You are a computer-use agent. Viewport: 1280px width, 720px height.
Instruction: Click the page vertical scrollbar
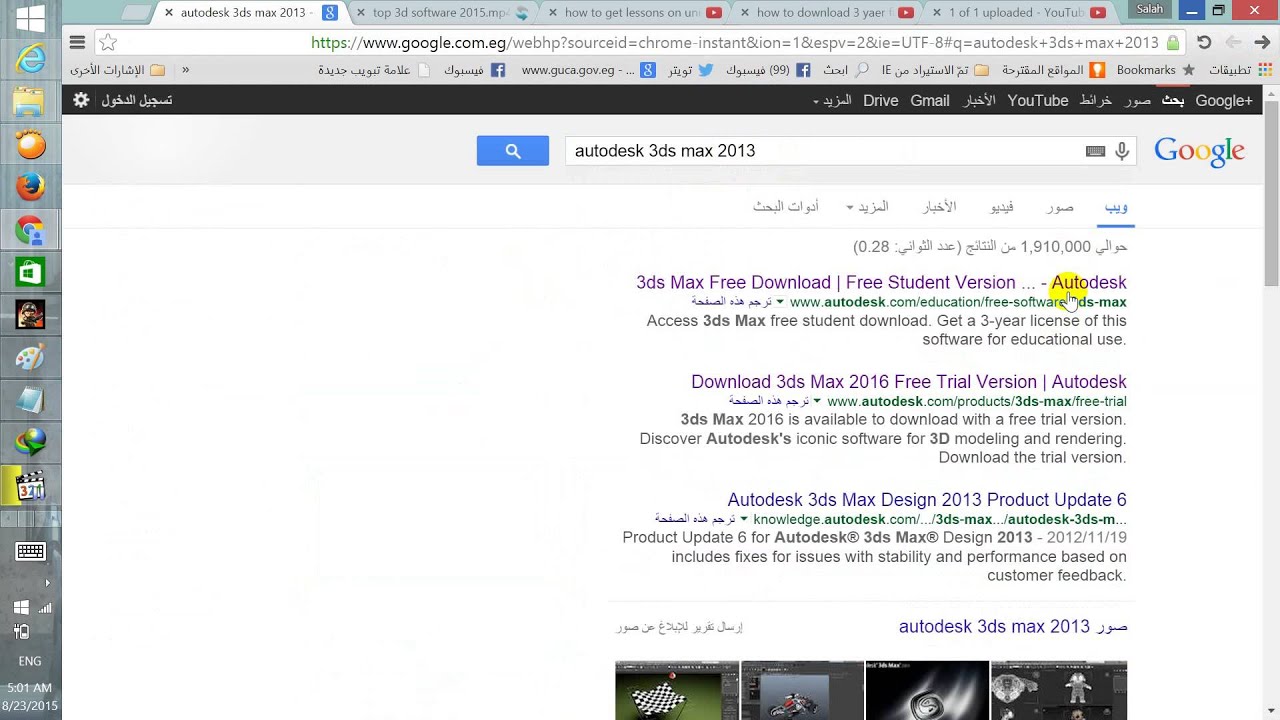(1271, 191)
